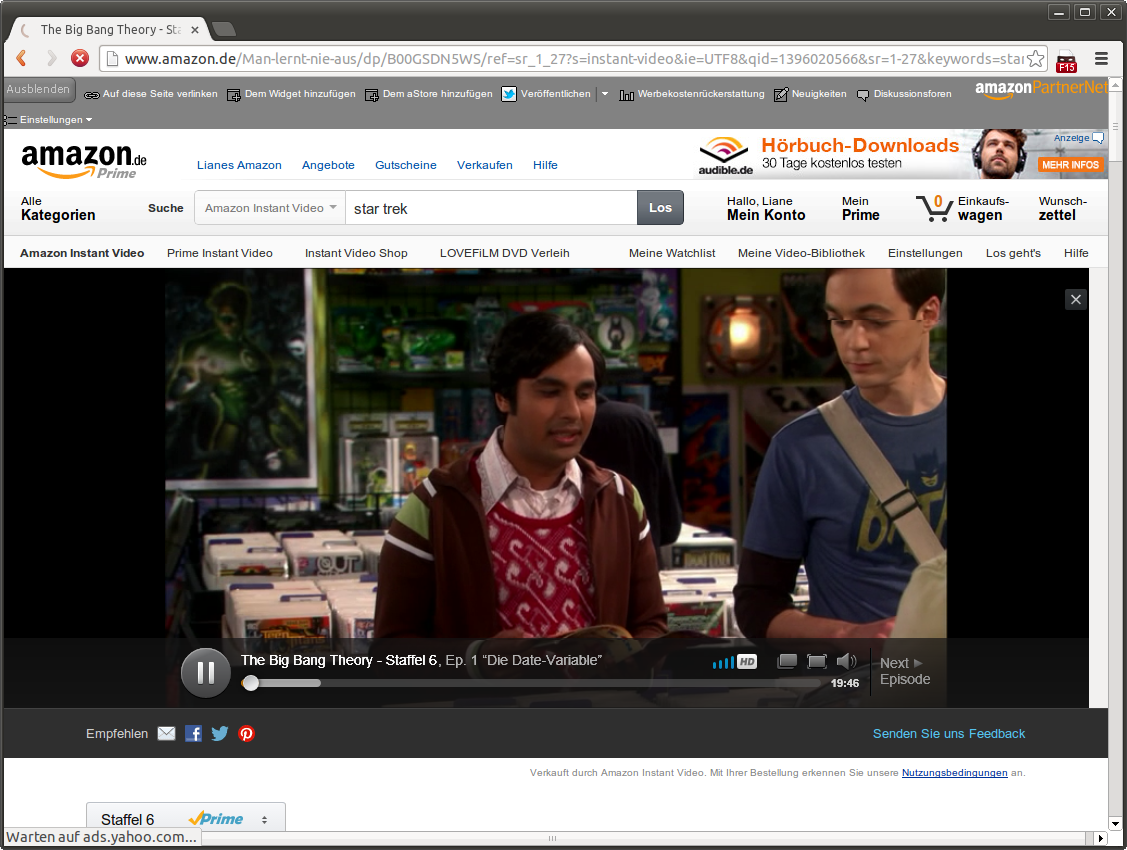Screen dimensions: 1127x850
Task: Open video Einstellungen in the navigation bar
Action: pos(925,253)
